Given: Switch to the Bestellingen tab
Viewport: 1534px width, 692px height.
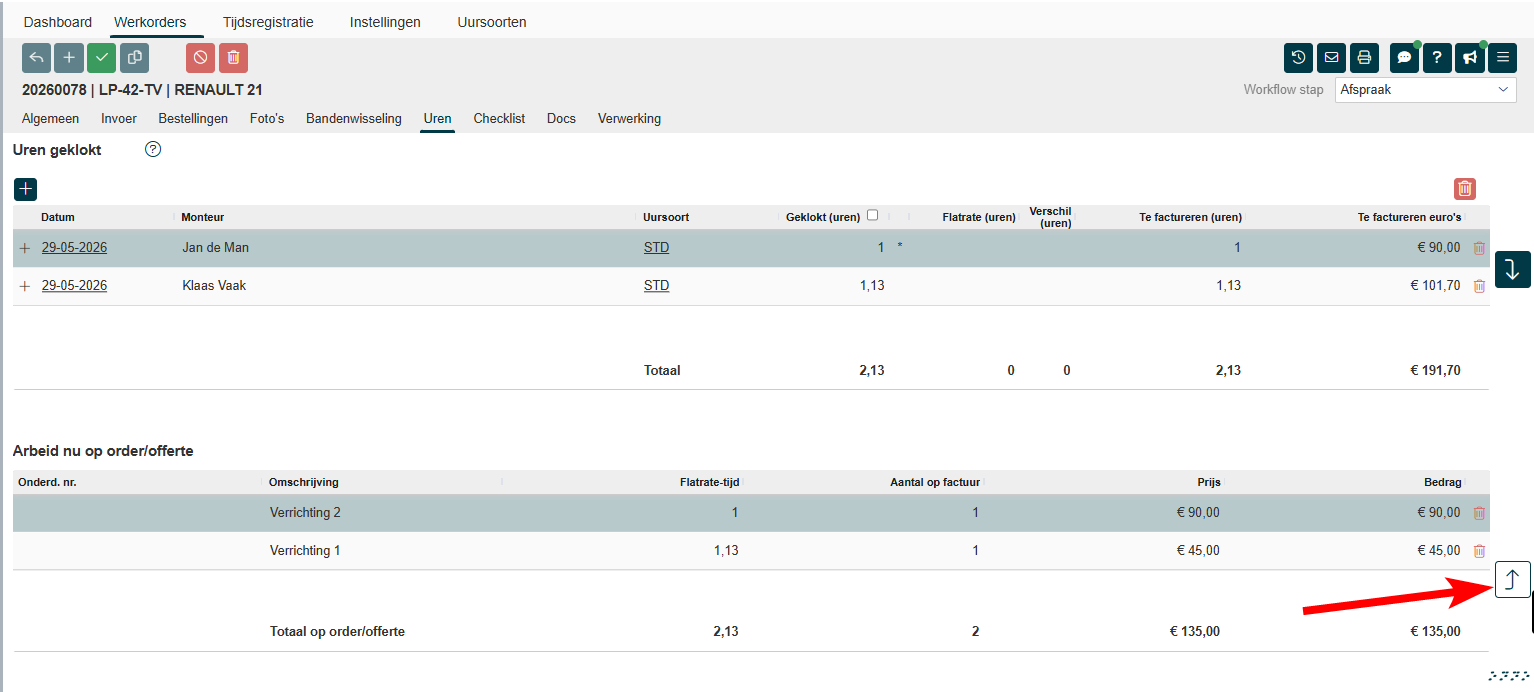Looking at the screenshot, I should [193, 119].
